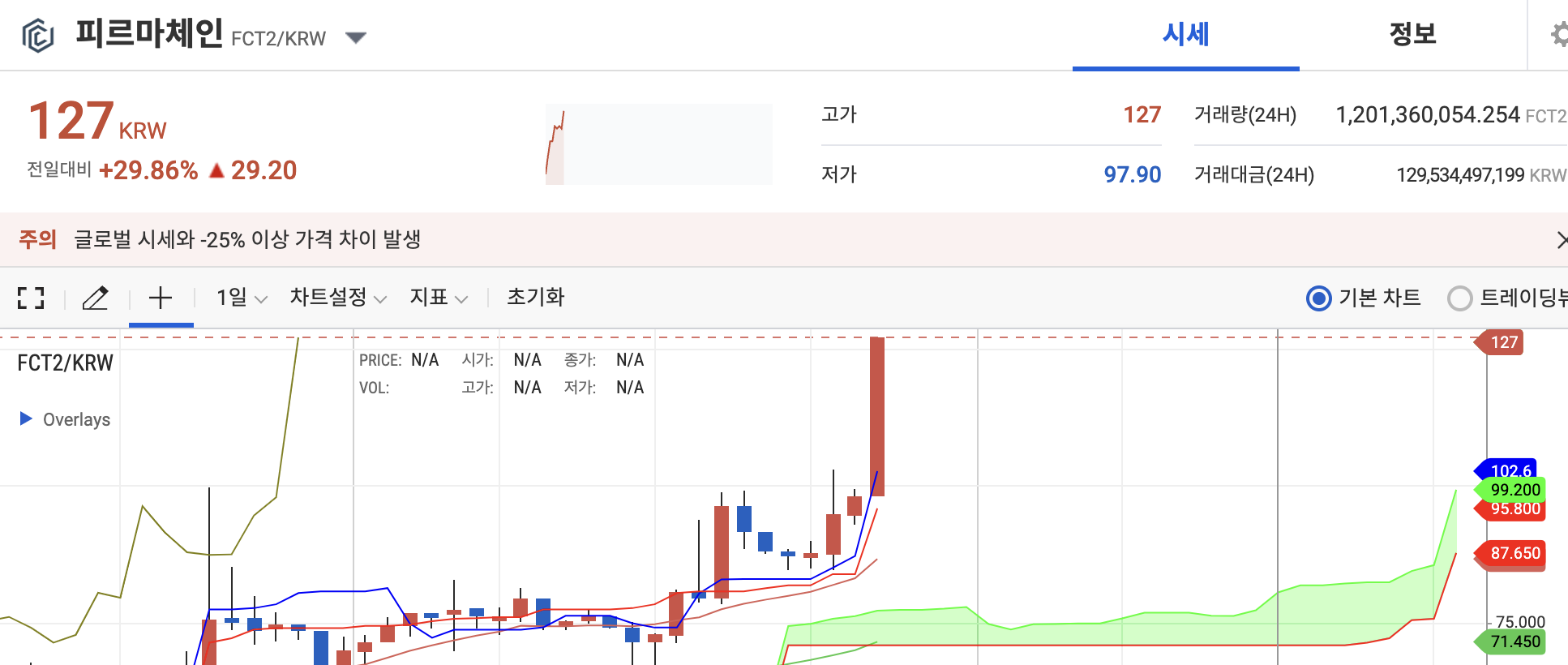Screen dimensions: 1568x665
Task: Click the 75.000 axis price label
Action: pyautogui.click(x=1519, y=622)
